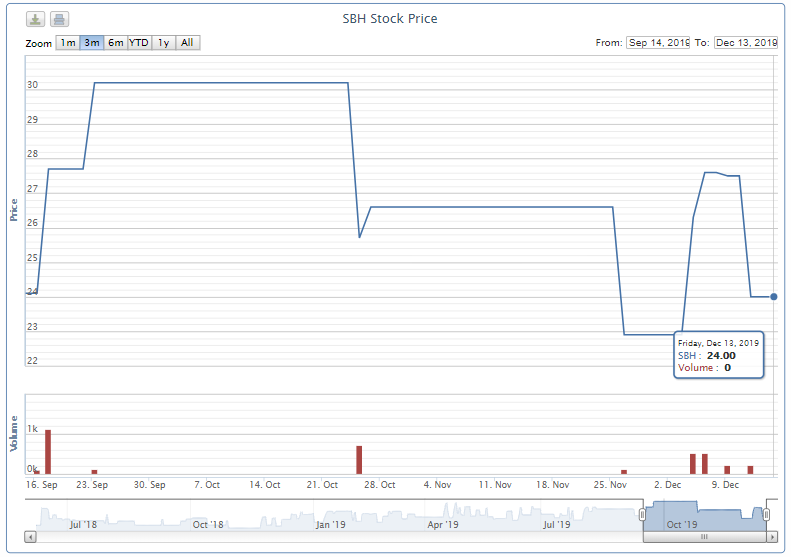
Task: Select the YTD zoom range
Action: point(139,43)
